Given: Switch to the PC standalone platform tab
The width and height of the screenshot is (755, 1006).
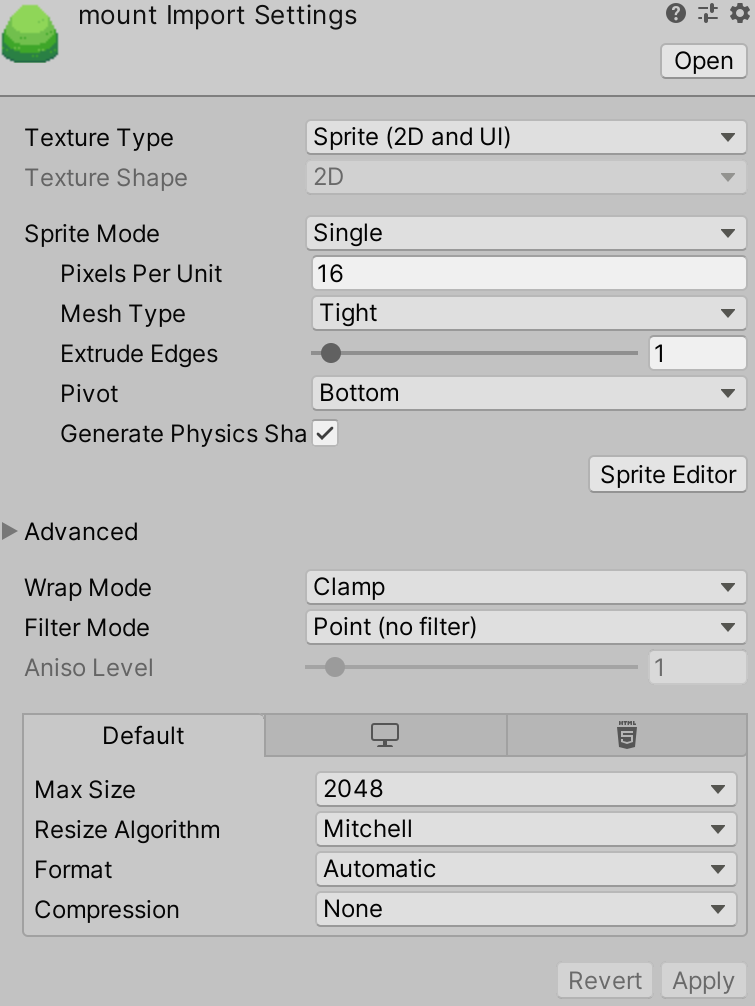Looking at the screenshot, I should 385,735.
